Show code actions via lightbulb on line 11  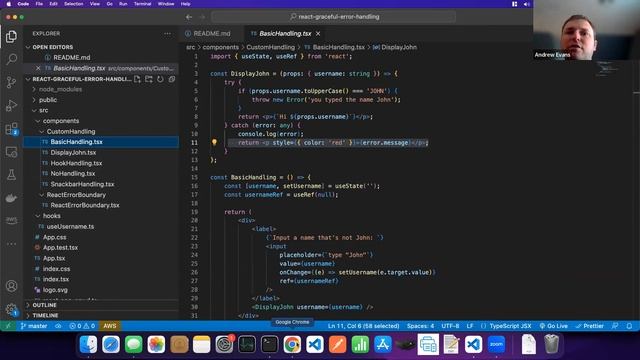click(x=214, y=142)
